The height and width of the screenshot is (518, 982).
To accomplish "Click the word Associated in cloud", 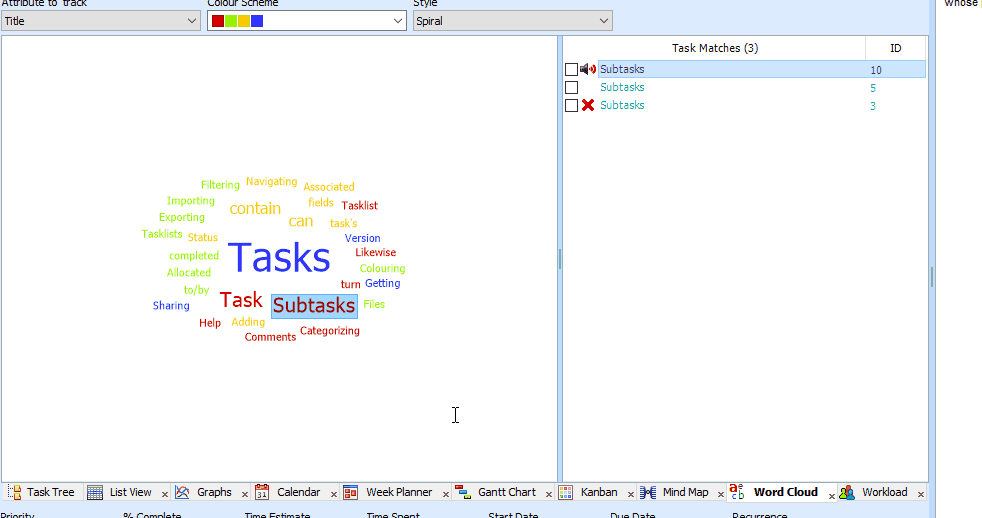I will [329, 187].
